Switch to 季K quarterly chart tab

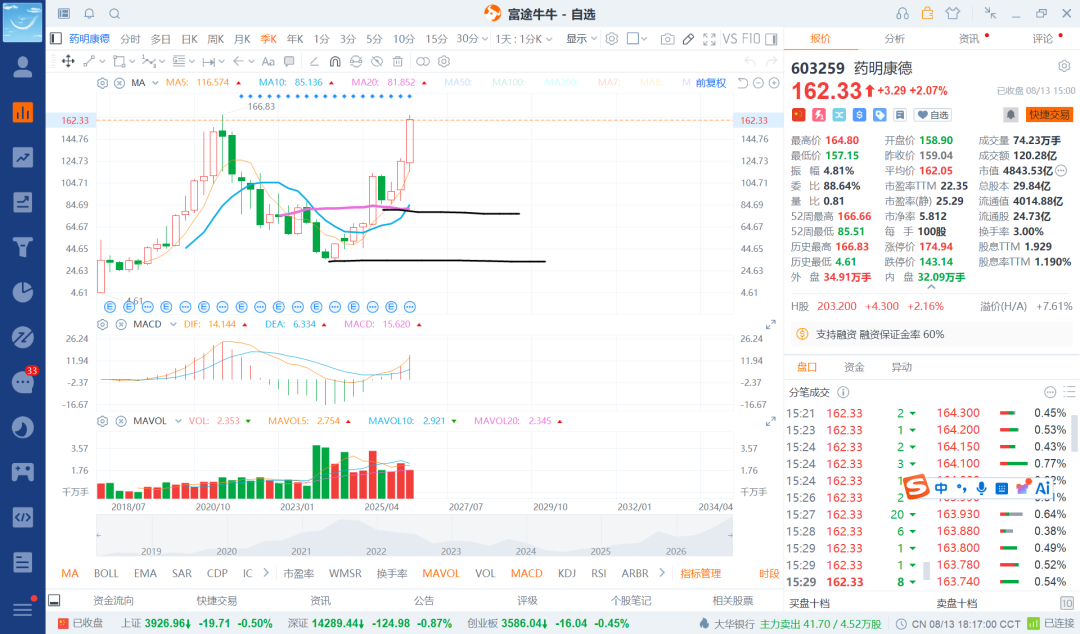[x=268, y=39]
